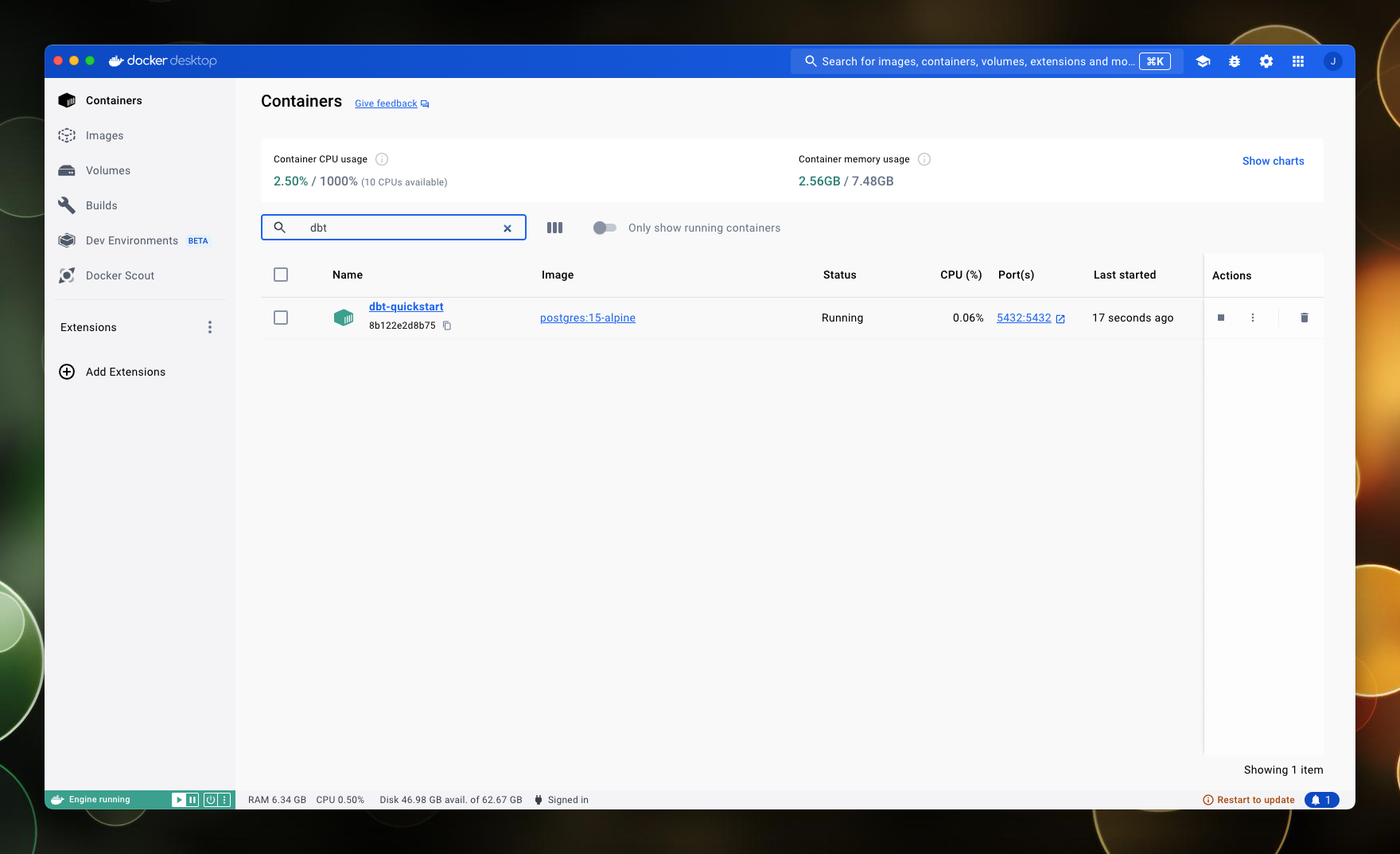Select the header checkbox to select all containers

(281, 275)
